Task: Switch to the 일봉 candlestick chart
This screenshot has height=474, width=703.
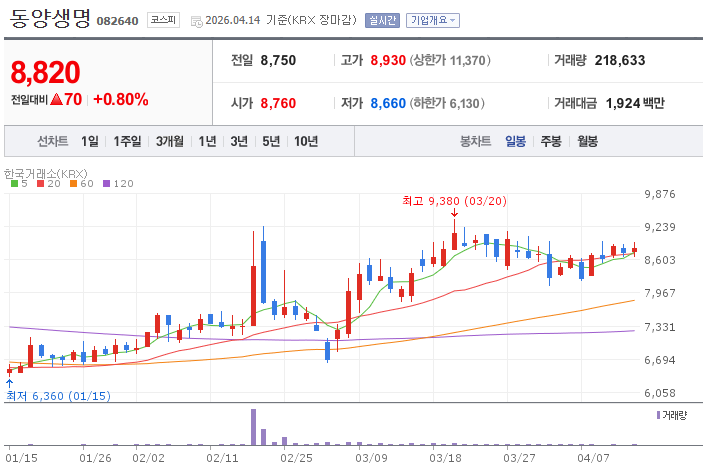Action: click(x=515, y=141)
